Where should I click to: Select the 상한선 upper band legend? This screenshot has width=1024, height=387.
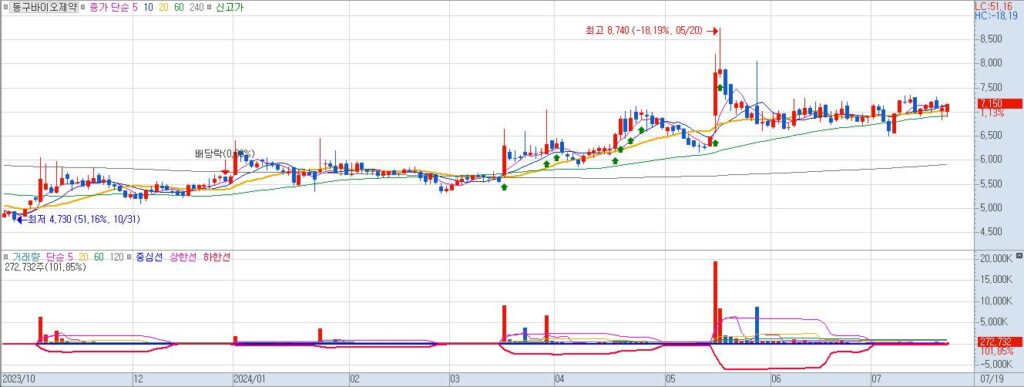click(x=183, y=257)
